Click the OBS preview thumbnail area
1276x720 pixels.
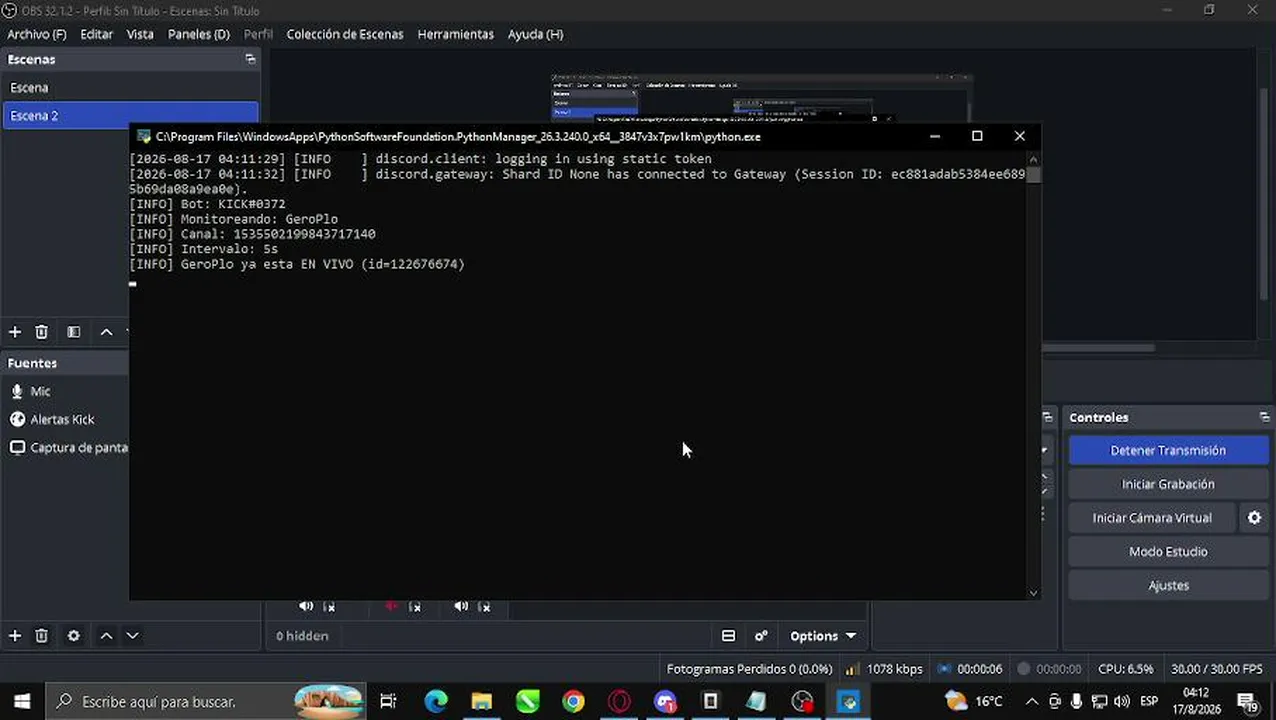coord(761,98)
